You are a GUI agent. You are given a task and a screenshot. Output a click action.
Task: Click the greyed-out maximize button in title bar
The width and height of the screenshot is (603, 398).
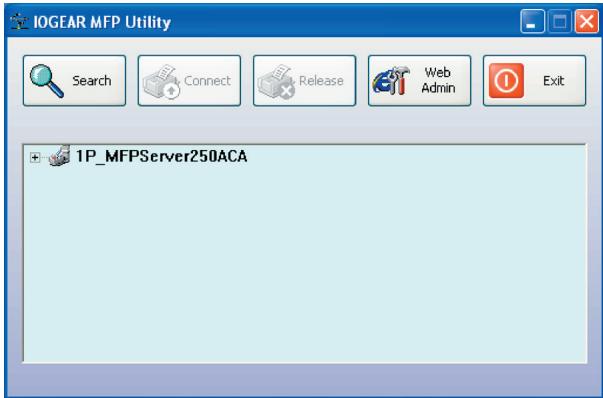click(560, 22)
